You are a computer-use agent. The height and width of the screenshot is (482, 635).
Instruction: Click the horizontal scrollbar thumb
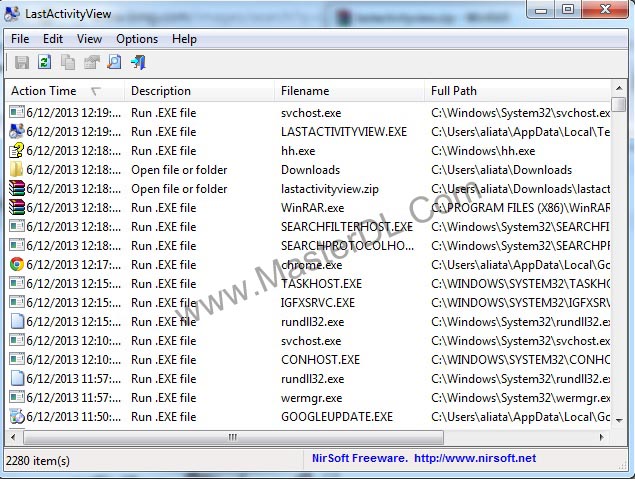click(233, 437)
